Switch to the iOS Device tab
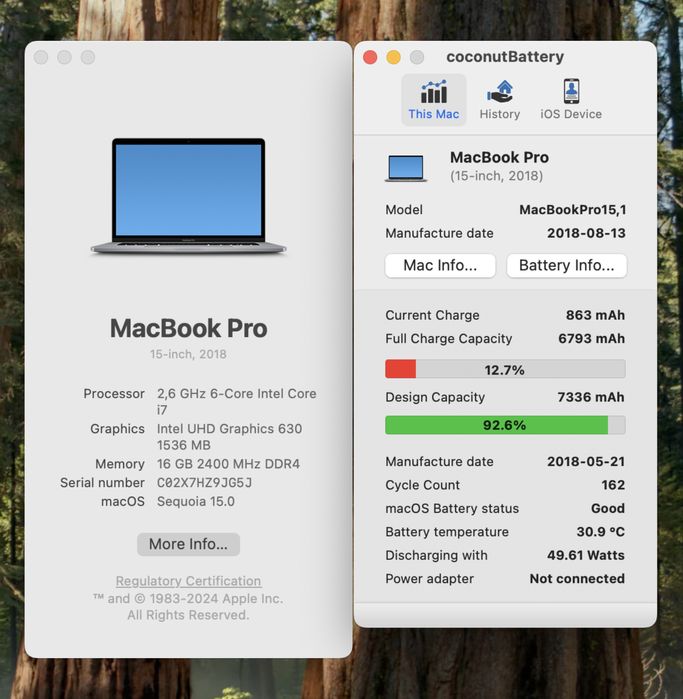This screenshot has width=683, height=699. tap(571, 100)
